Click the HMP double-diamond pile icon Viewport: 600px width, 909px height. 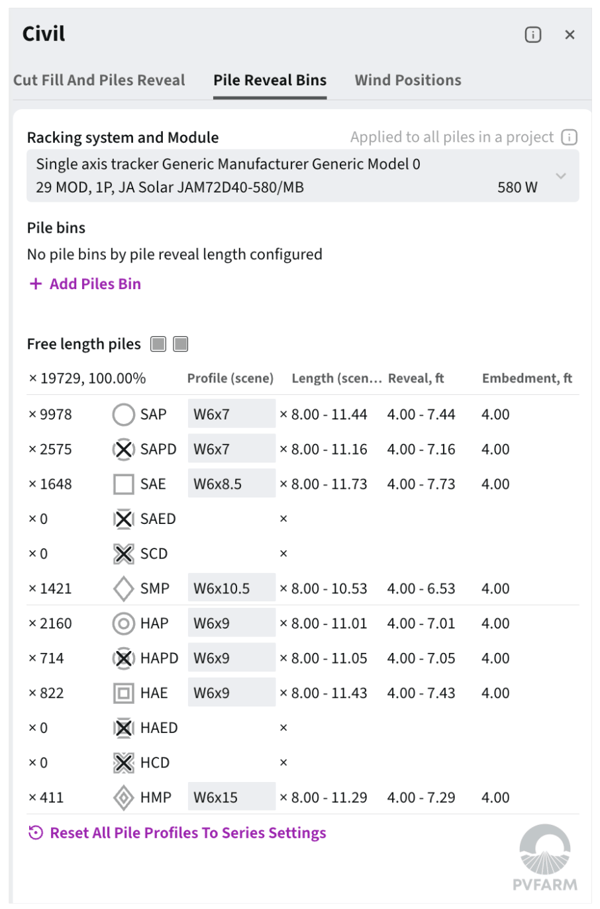point(123,798)
